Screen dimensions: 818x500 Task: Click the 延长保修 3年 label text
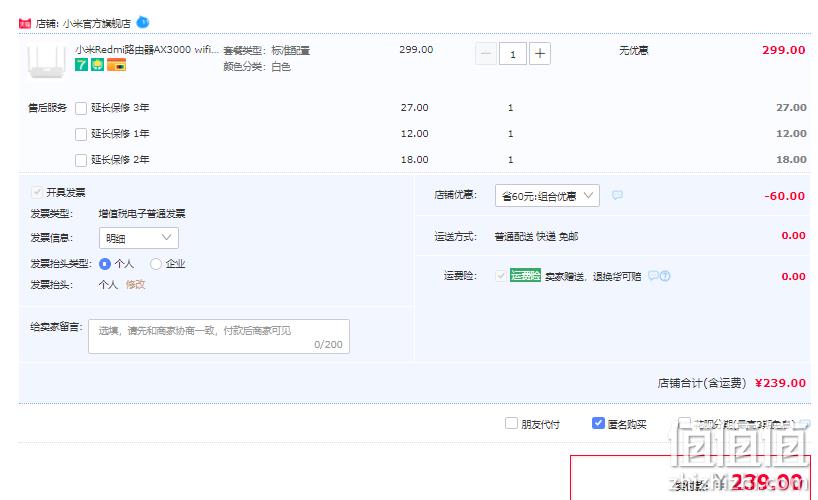coord(121,108)
